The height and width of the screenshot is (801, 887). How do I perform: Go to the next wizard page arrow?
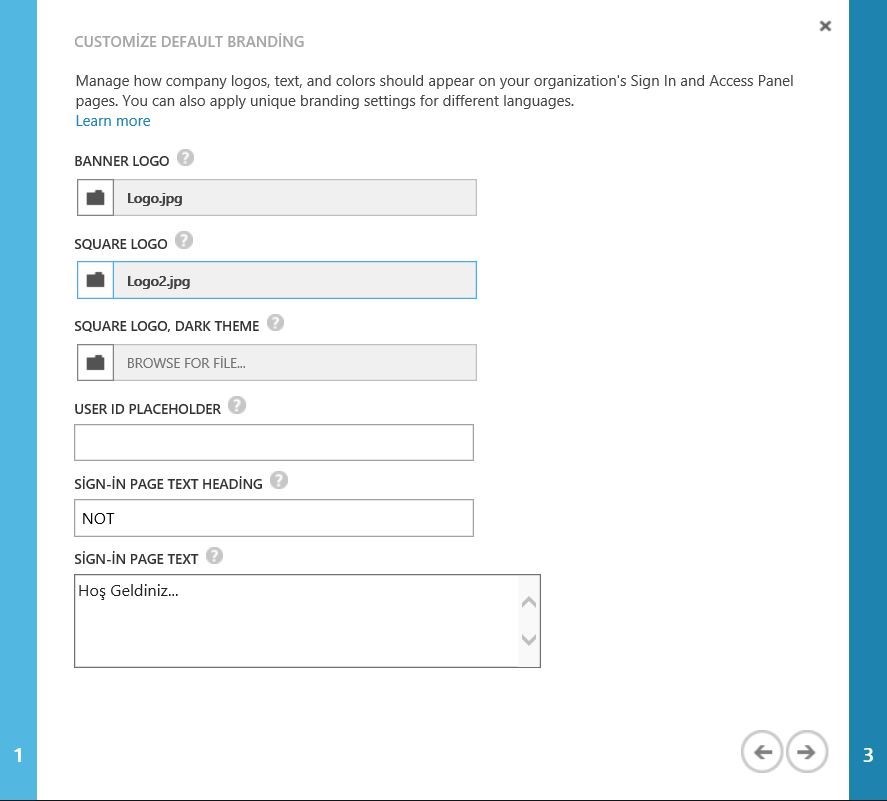[807, 751]
